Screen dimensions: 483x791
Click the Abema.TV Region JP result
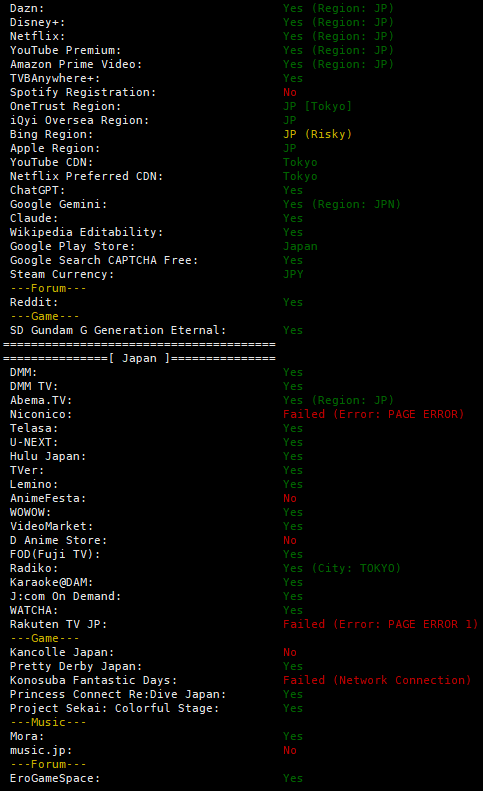pyautogui.click(x=338, y=401)
